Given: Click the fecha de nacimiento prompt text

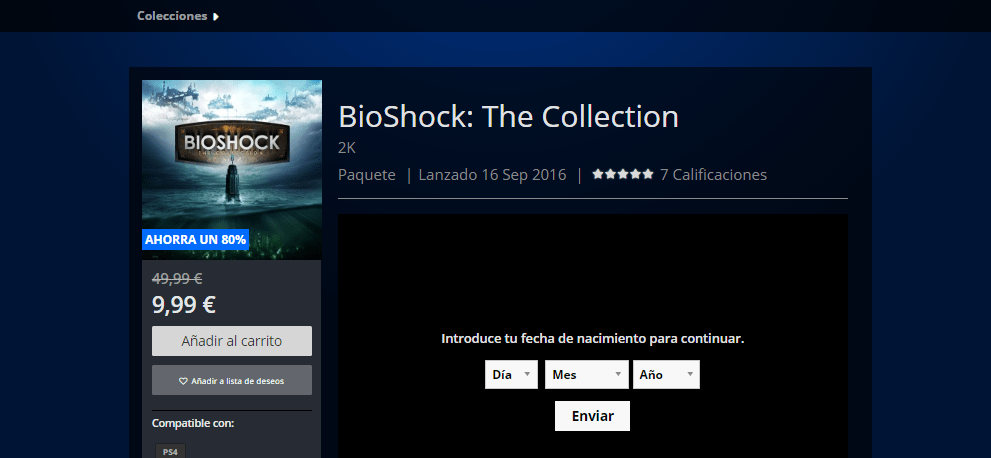Looking at the screenshot, I should pos(592,339).
